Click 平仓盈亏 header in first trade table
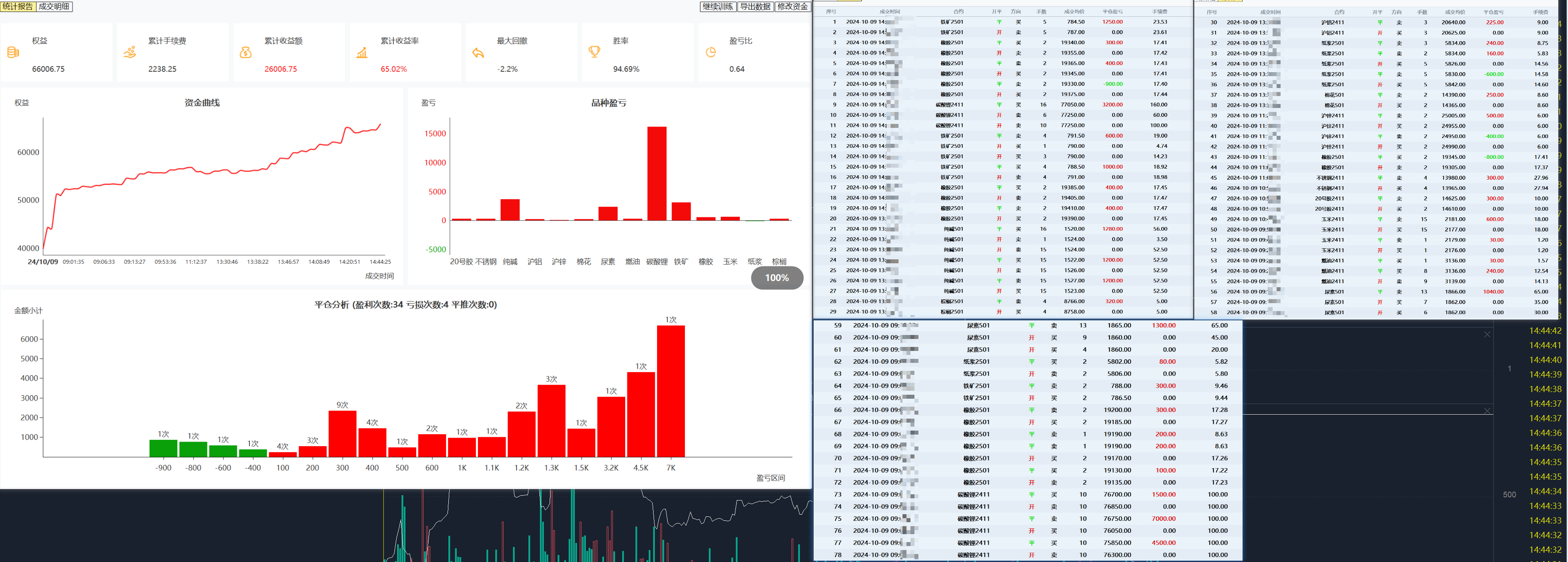Image resolution: width=1568 pixels, height=562 pixels. tap(1113, 12)
